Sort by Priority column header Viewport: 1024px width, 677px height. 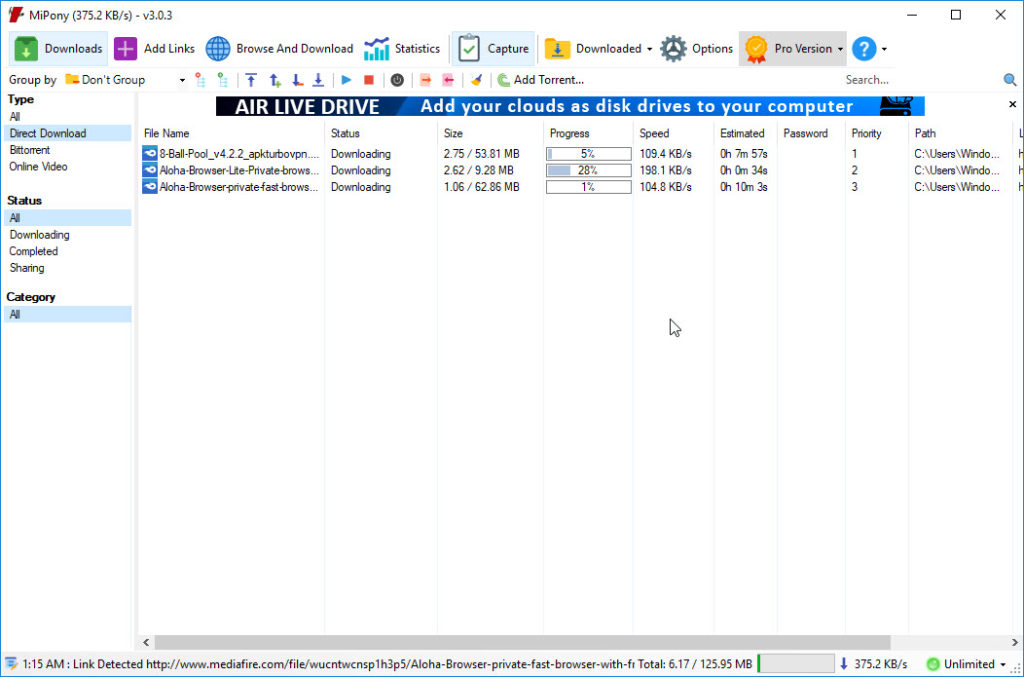coord(877,133)
